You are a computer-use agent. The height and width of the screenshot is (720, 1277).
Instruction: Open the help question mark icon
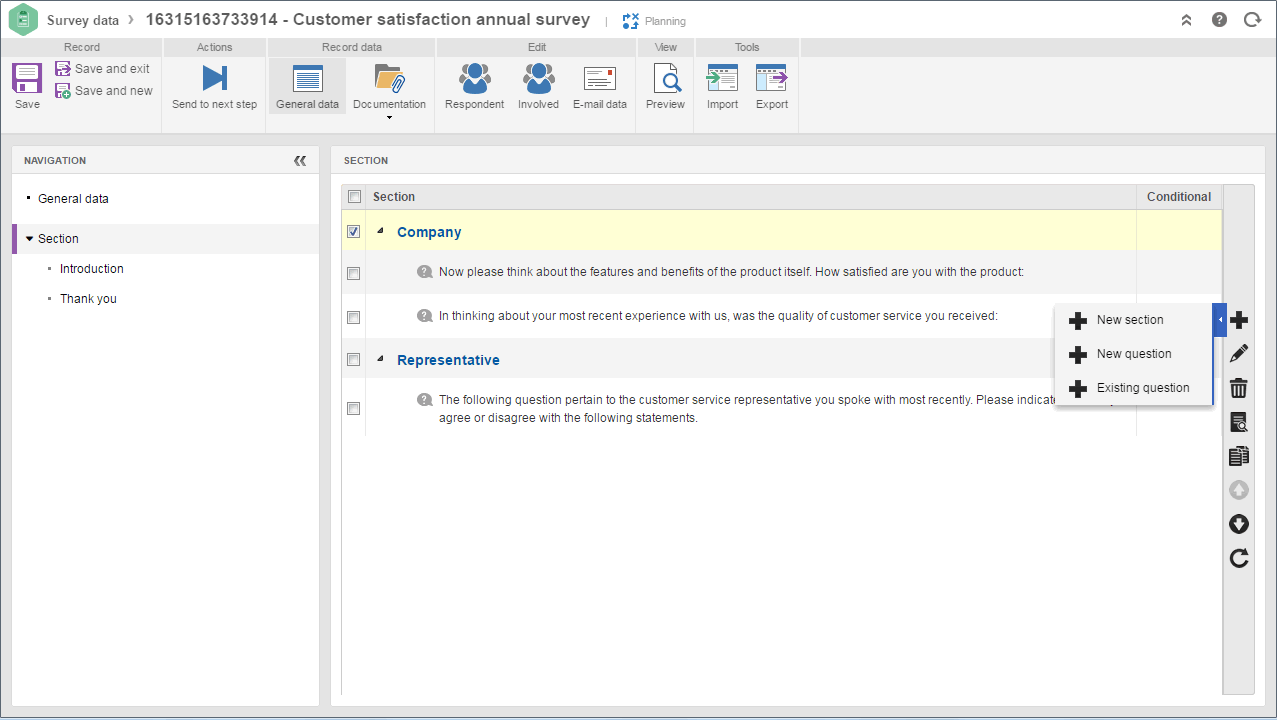tap(1219, 19)
